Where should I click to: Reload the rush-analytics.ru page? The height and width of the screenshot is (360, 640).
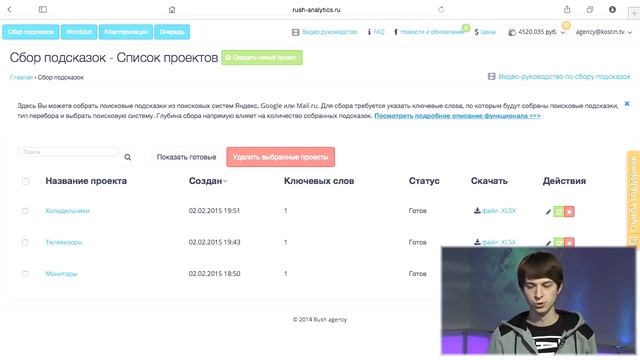[441, 9]
